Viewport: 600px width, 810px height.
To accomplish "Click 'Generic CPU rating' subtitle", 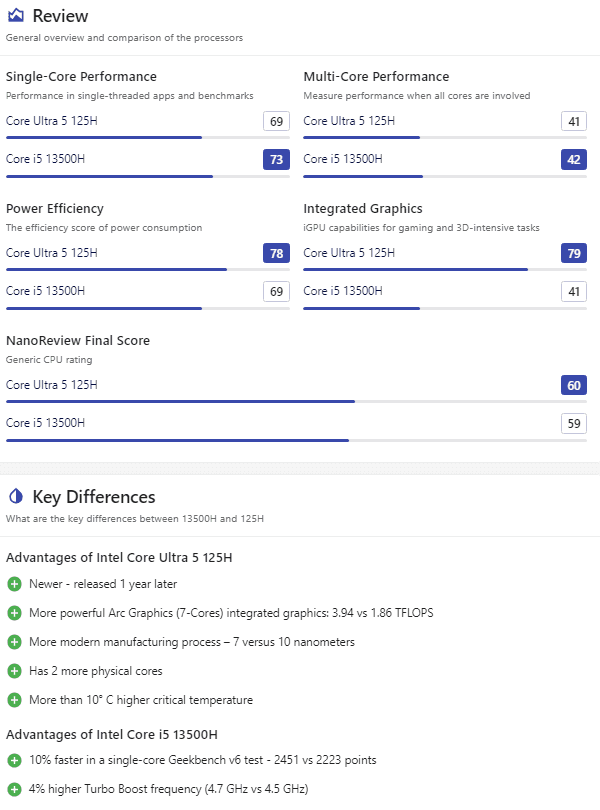I will point(49,360).
